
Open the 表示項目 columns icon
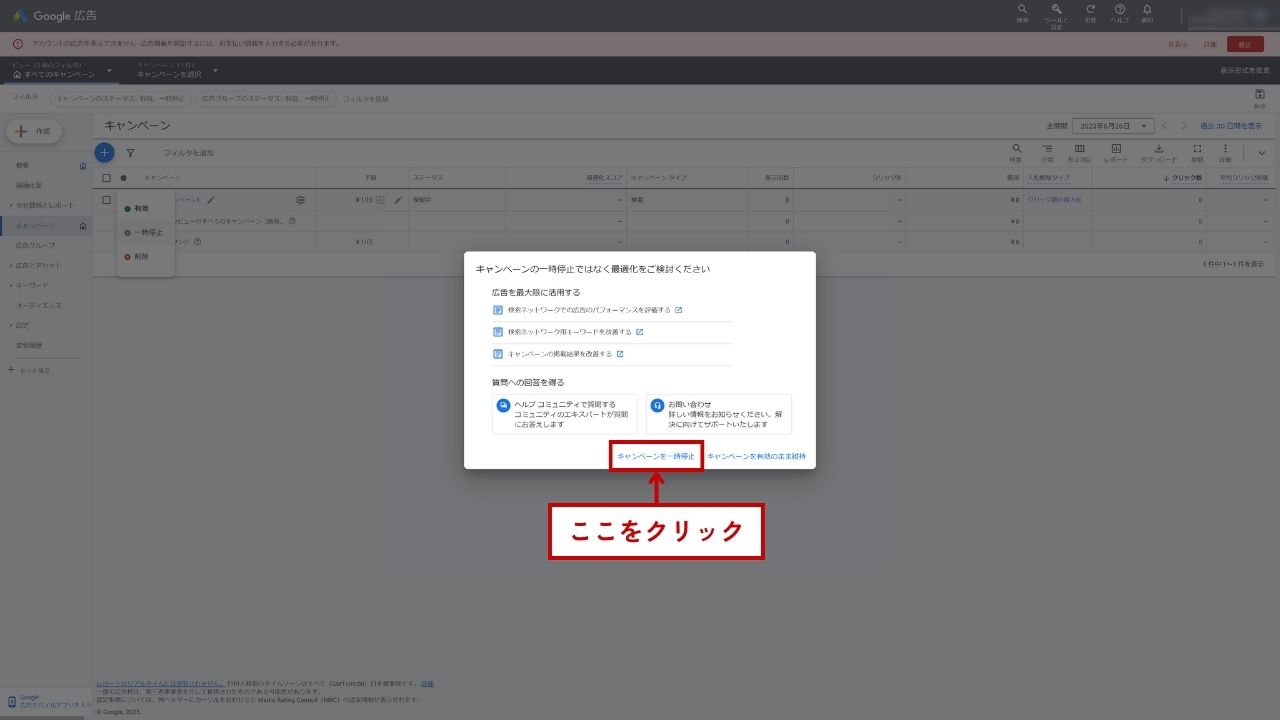click(x=1080, y=149)
